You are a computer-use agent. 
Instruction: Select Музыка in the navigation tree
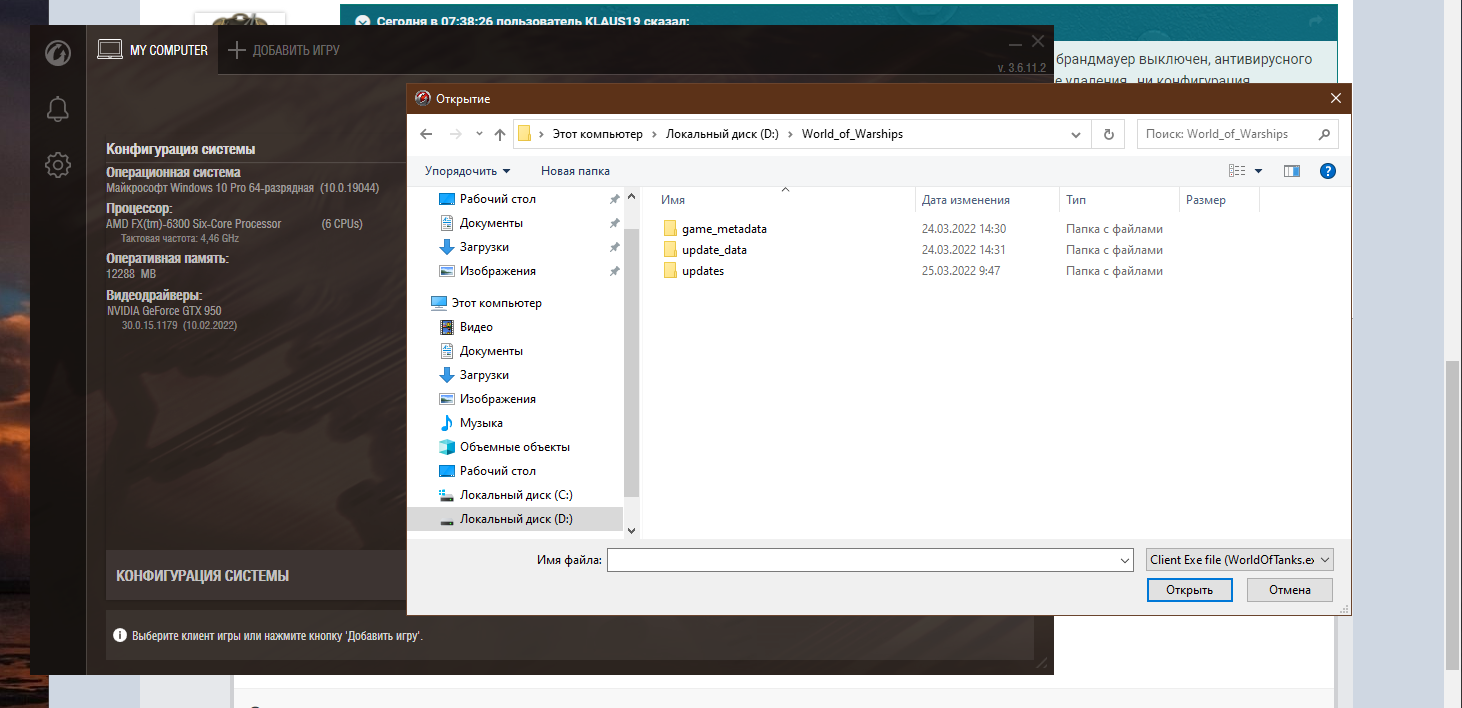point(479,423)
